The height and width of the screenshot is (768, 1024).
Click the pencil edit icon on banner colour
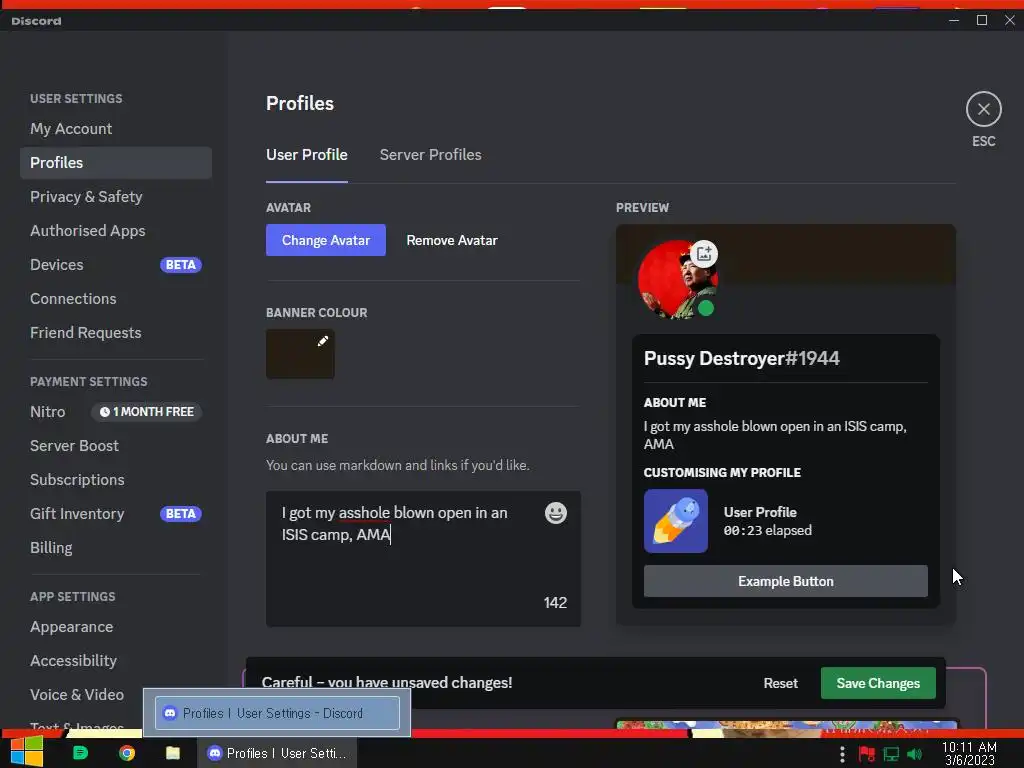(x=323, y=341)
